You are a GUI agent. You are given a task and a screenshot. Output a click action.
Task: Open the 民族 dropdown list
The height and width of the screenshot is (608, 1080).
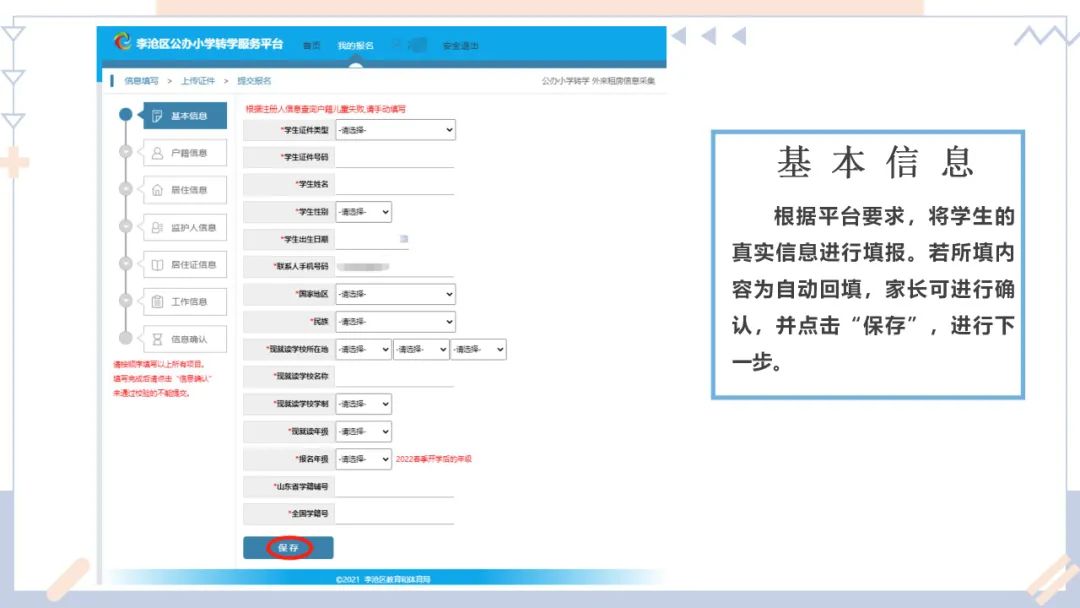click(397, 321)
